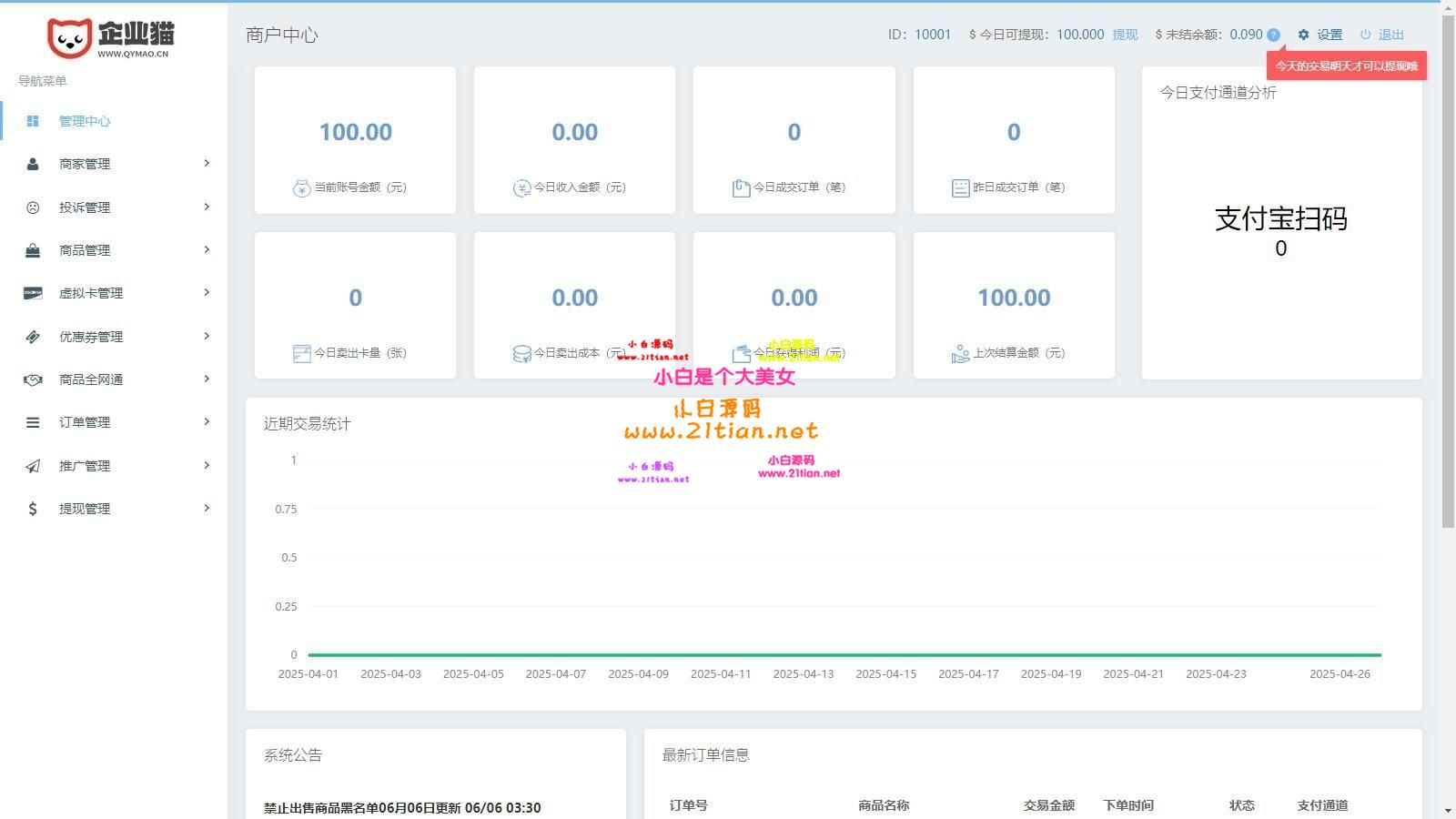Click the 商家管理 person icon
The image size is (1456, 819).
[33, 164]
